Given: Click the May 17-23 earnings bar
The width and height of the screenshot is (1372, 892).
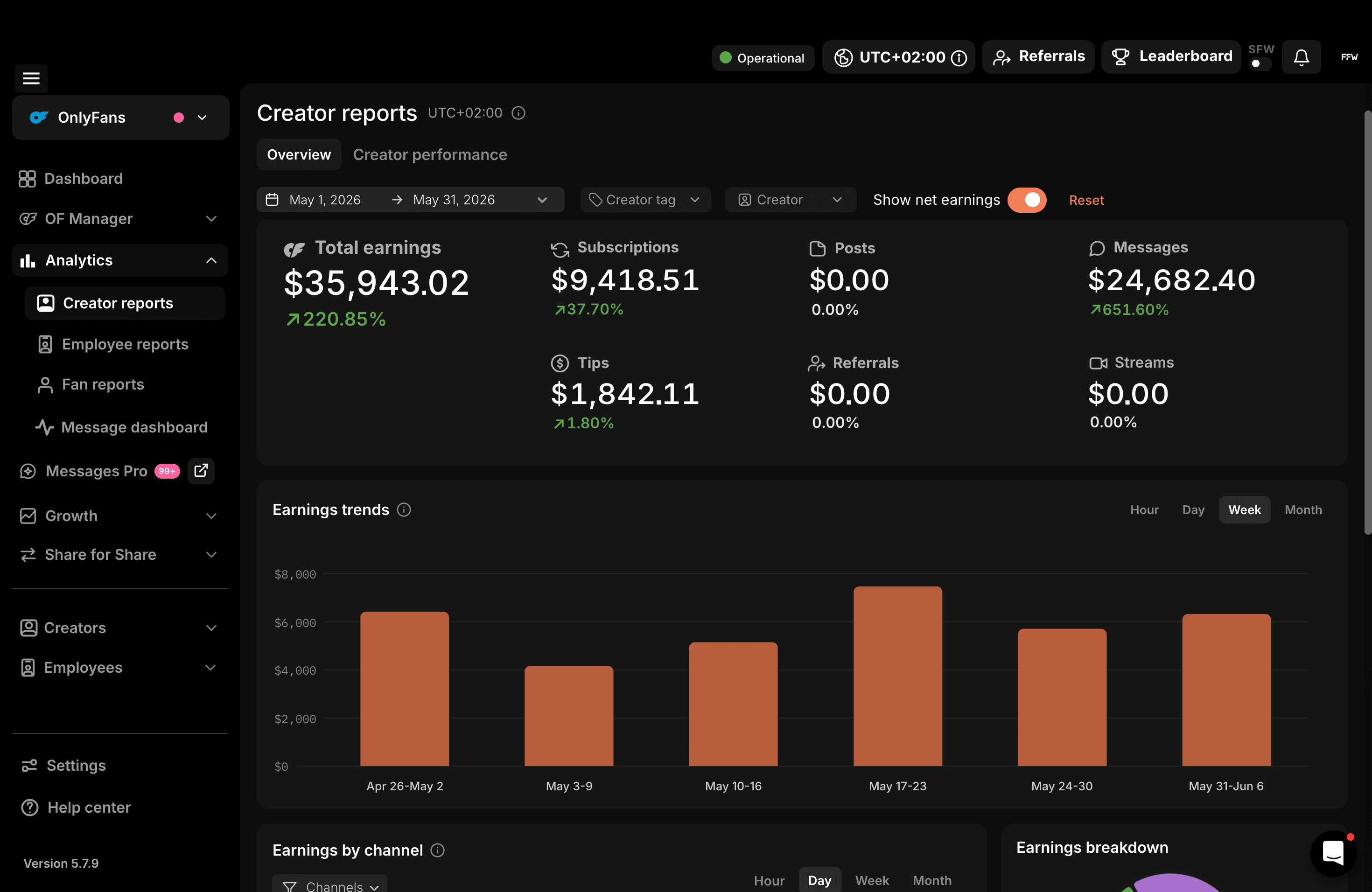Looking at the screenshot, I should (897, 676).
